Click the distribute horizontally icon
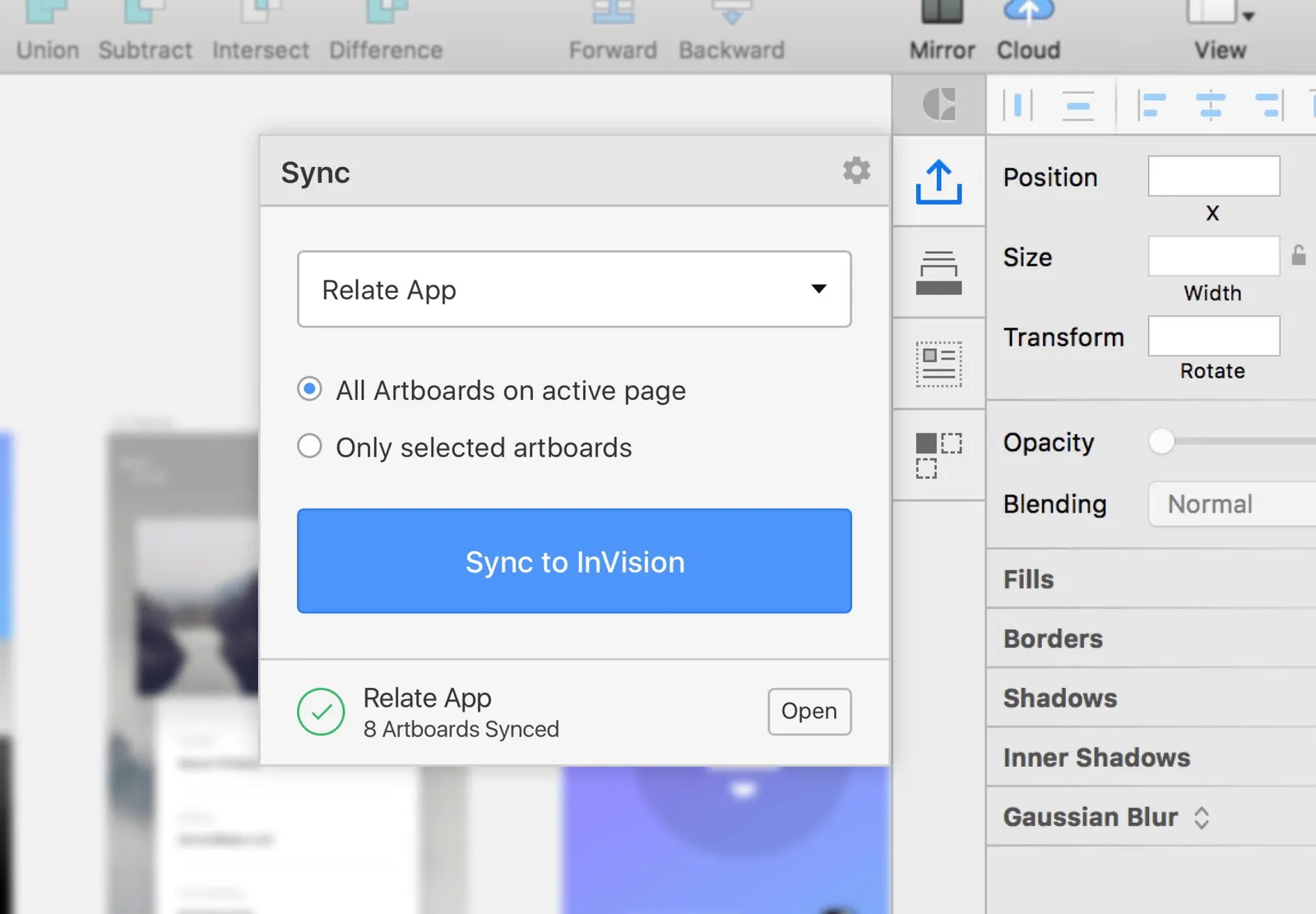 pyautogui.click(x=1017, y=105)
